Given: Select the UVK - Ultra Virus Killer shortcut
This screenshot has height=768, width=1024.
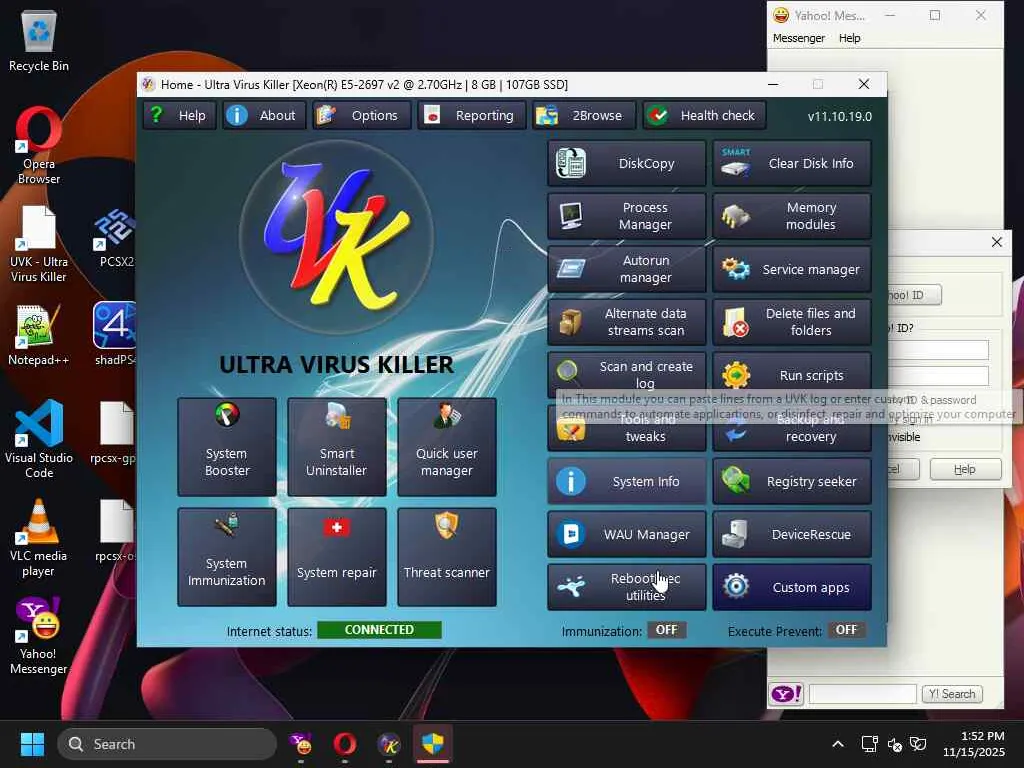Looking at the screenshot, I should (x=39, y=244).
